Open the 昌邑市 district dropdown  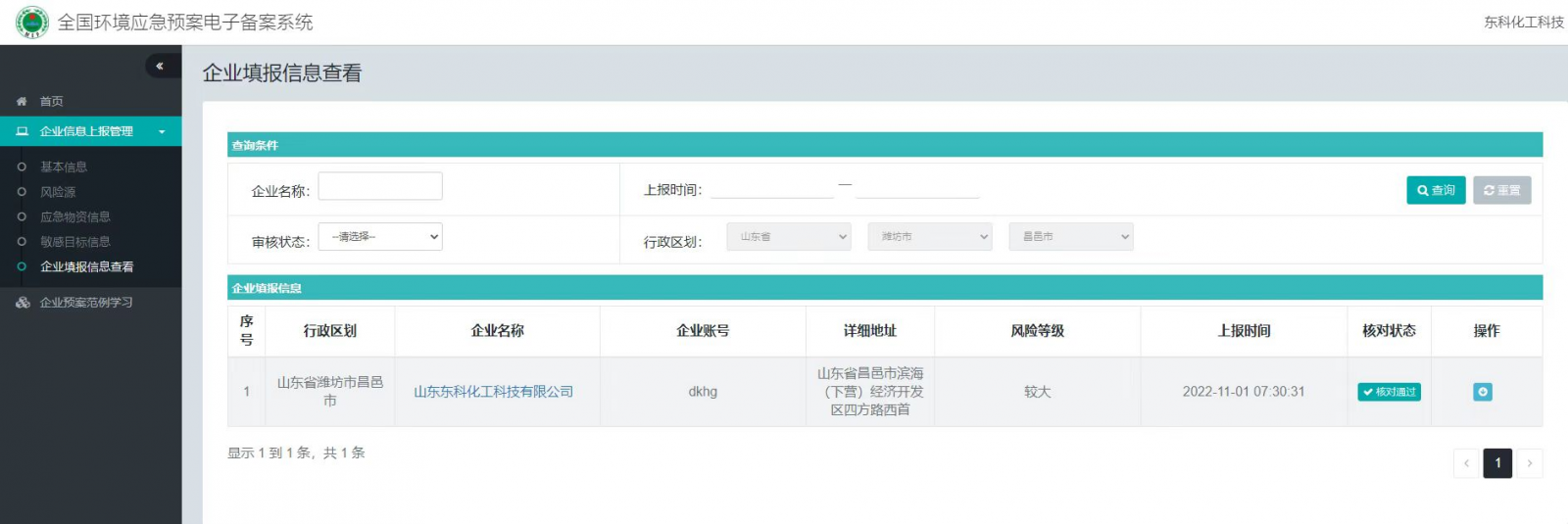click(x=1070, y=237)
